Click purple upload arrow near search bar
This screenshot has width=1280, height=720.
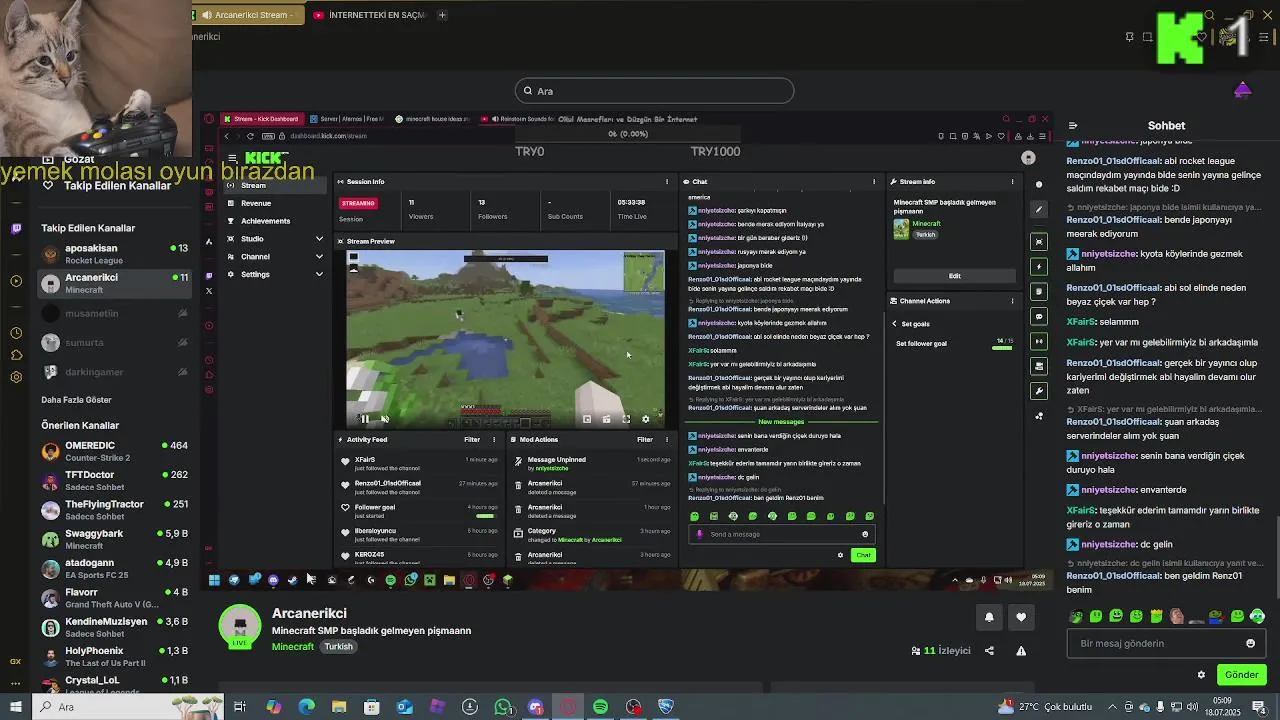(x=1243, y=90)
